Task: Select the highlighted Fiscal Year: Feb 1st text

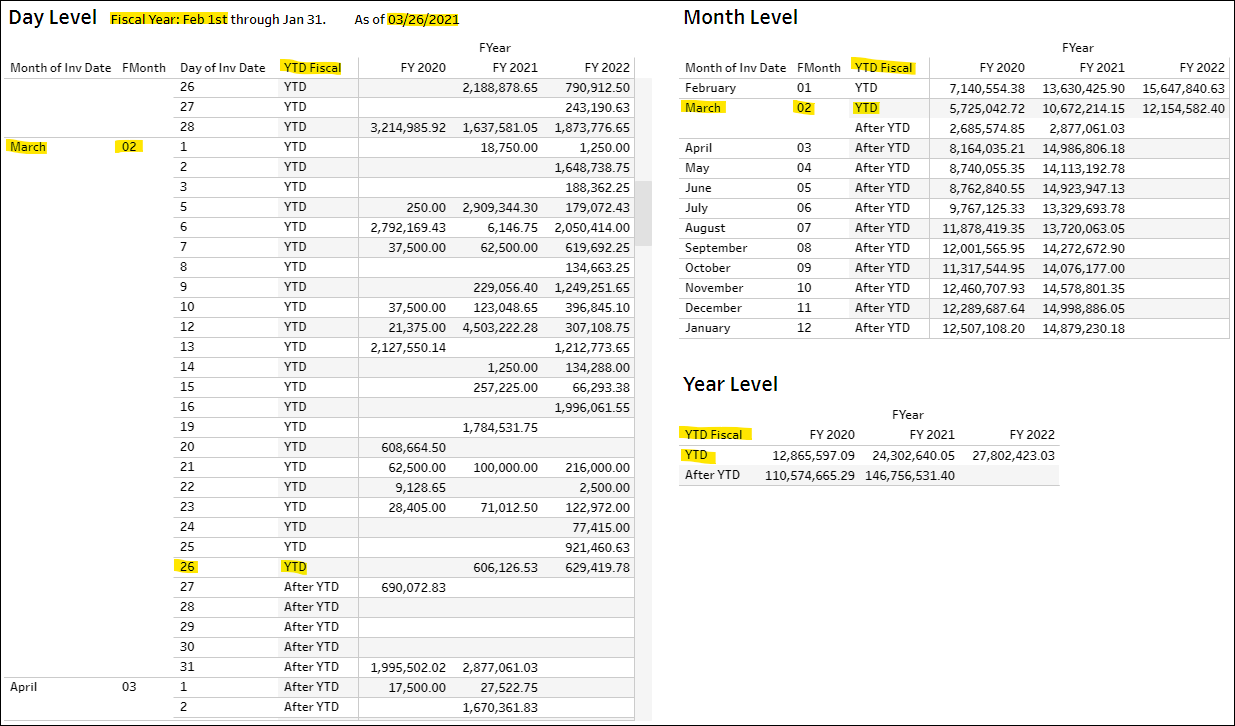Action: tap(169, 19)
